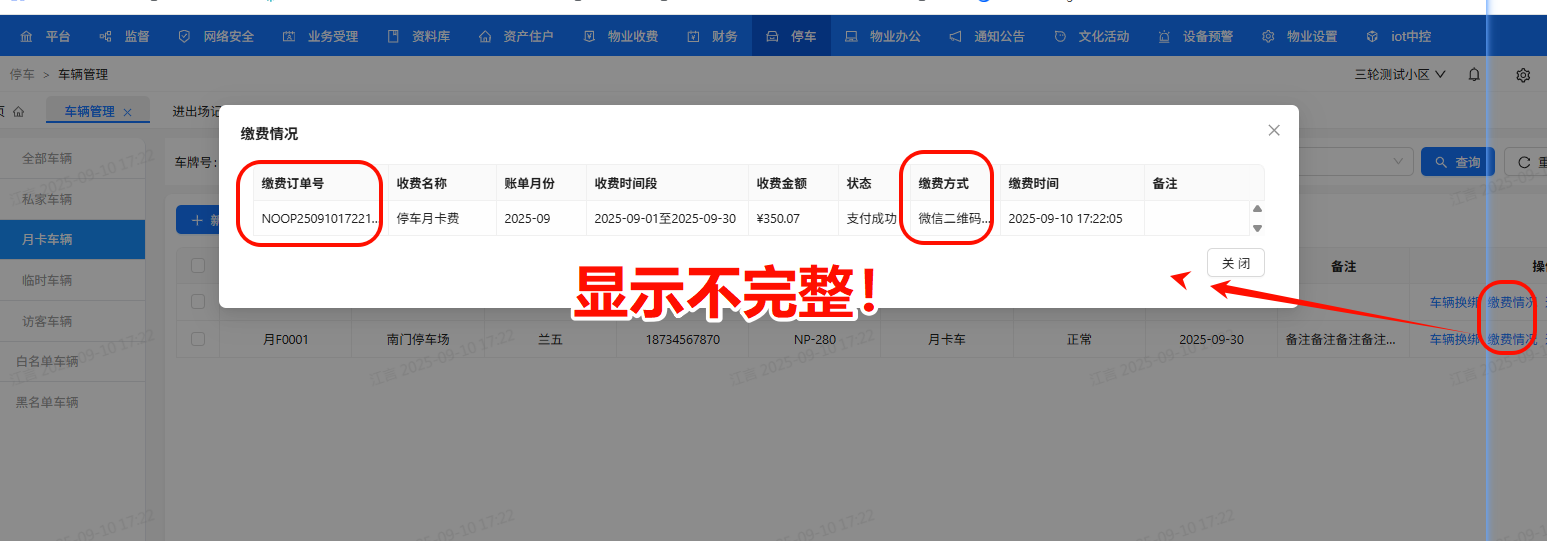This screenshot has height=541, width=1547.
Task: Close the 车辆管理 tab
Action: coord(127,113)
